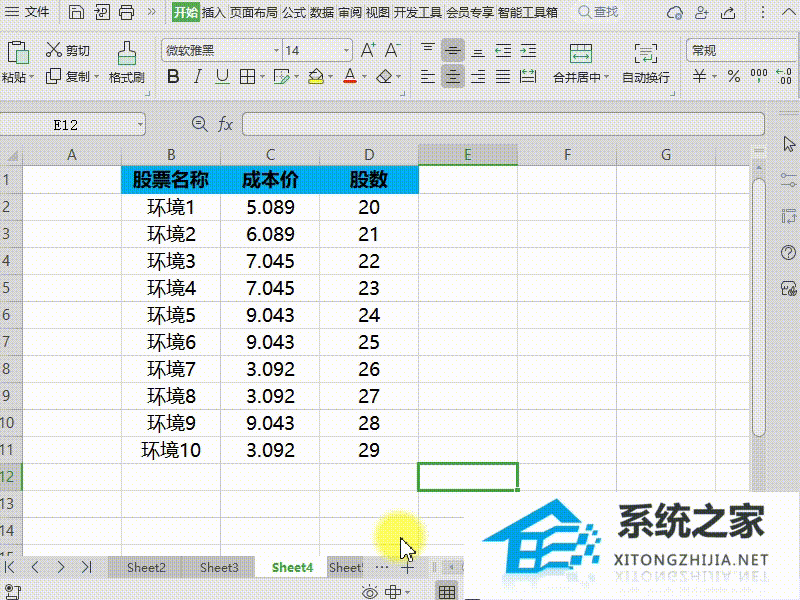Click the 查找 search box
This screenshot has height=600, width=800.
click(x=598, y=12)
